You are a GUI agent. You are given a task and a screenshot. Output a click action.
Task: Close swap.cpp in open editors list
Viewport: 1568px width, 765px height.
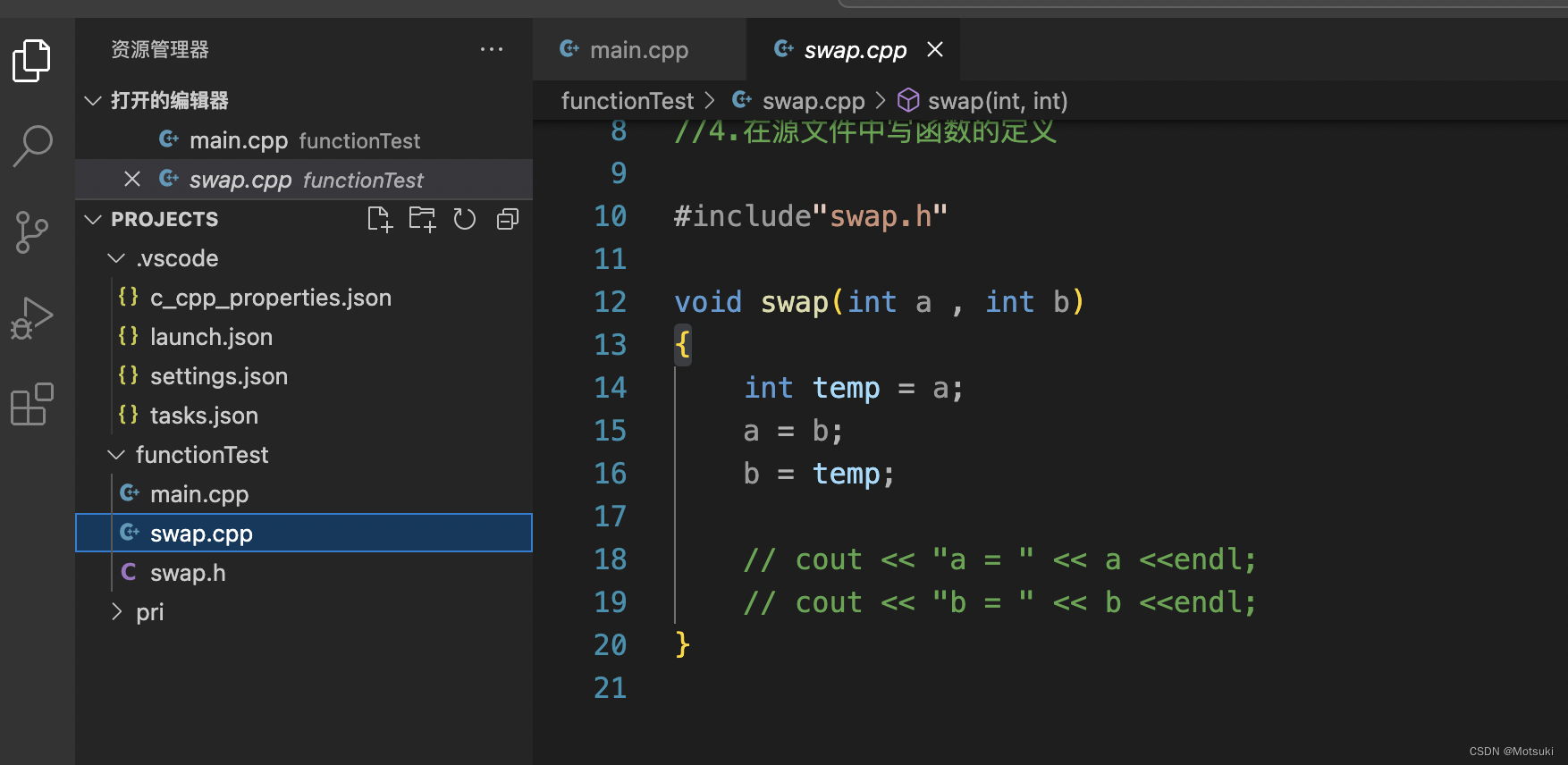pyautogui.click(x=132, y=180)
